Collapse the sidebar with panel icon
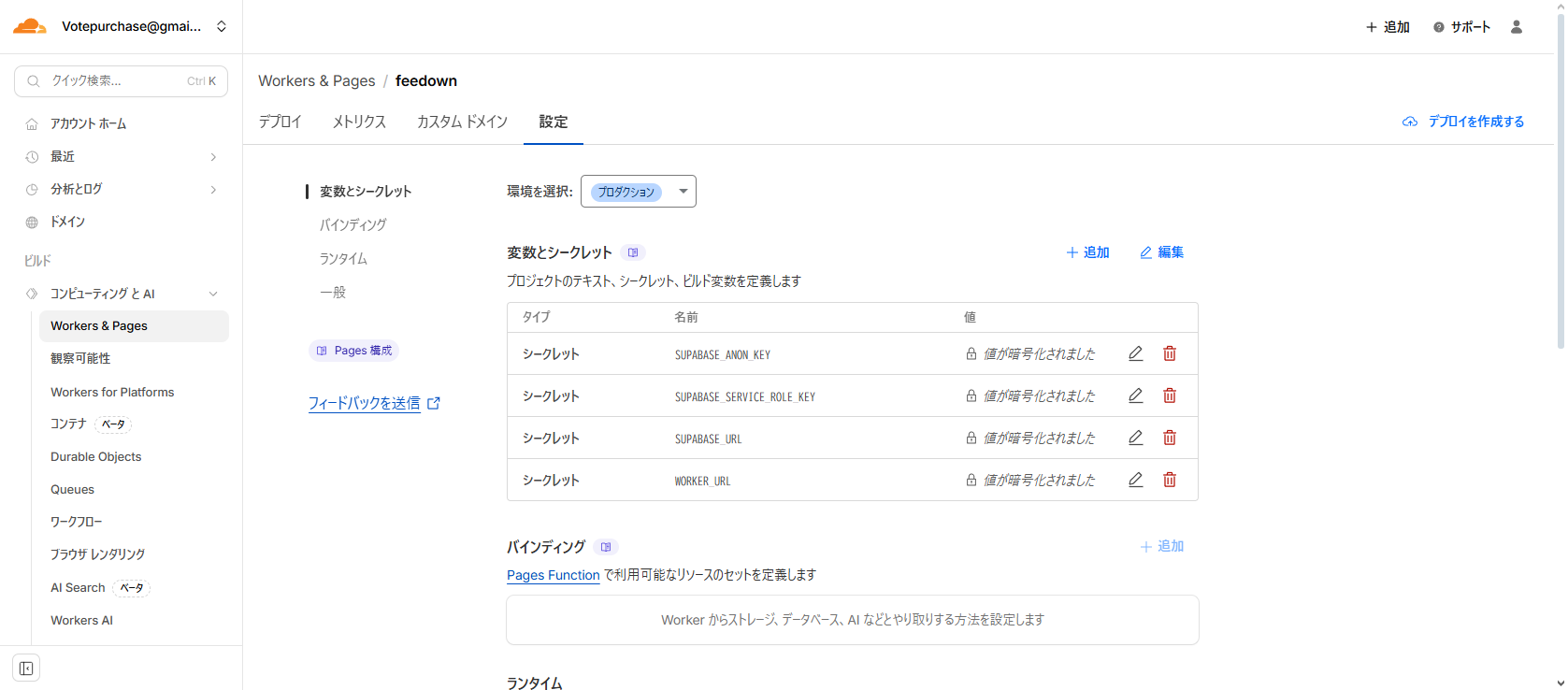Screen dimensions: 1568x690 pos(26,668)
